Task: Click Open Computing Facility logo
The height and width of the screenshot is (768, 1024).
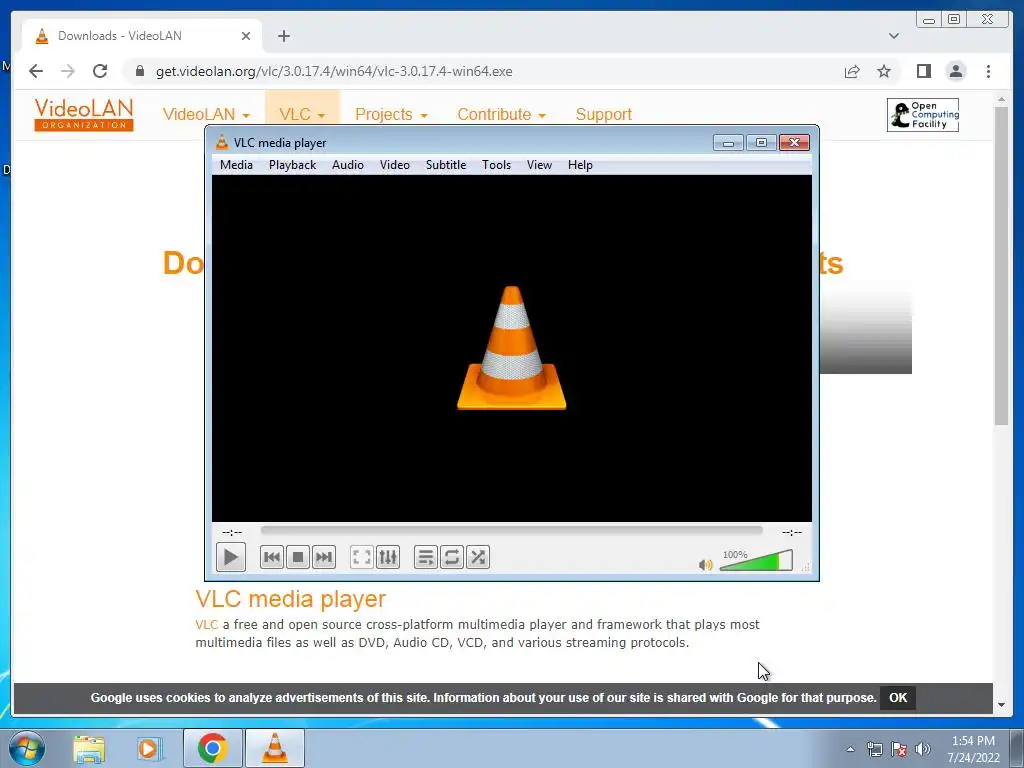Action: pyautogui.click(x=923, y=115)
